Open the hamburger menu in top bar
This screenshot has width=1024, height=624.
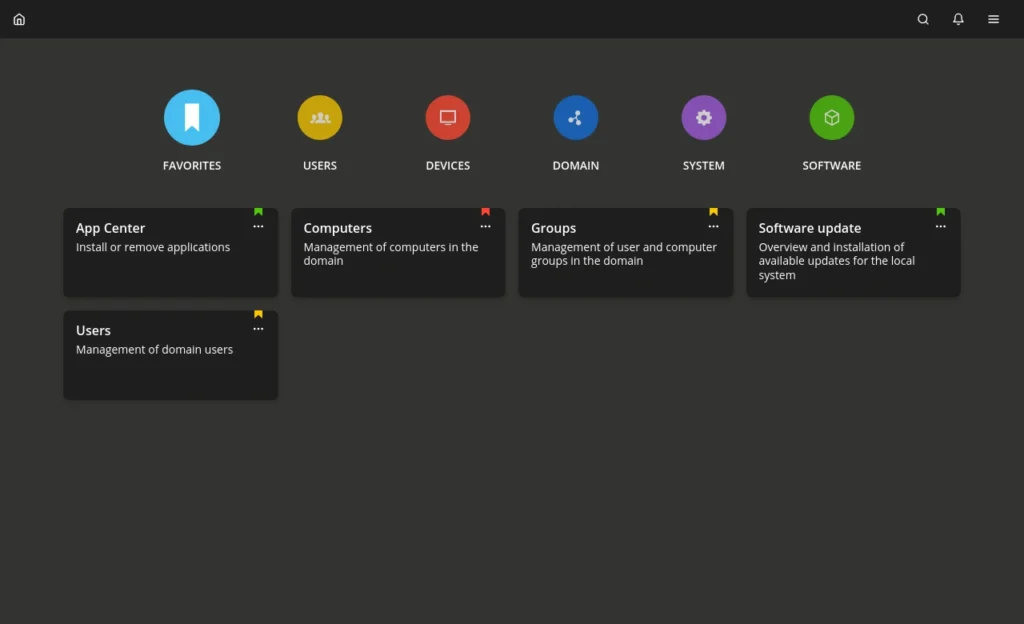click(993, 19)
